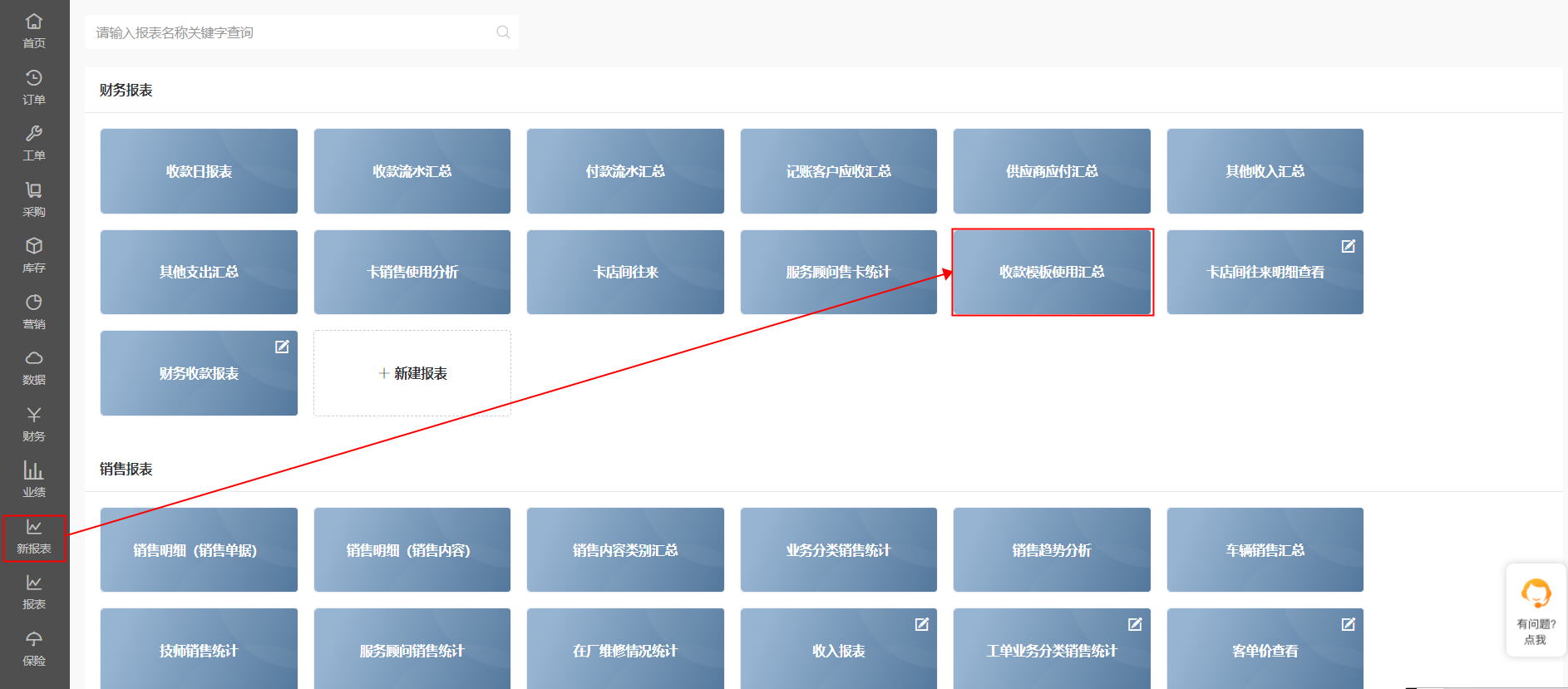
Task: Edit icon on 财务收款报表 card
Action: (282, 347)
